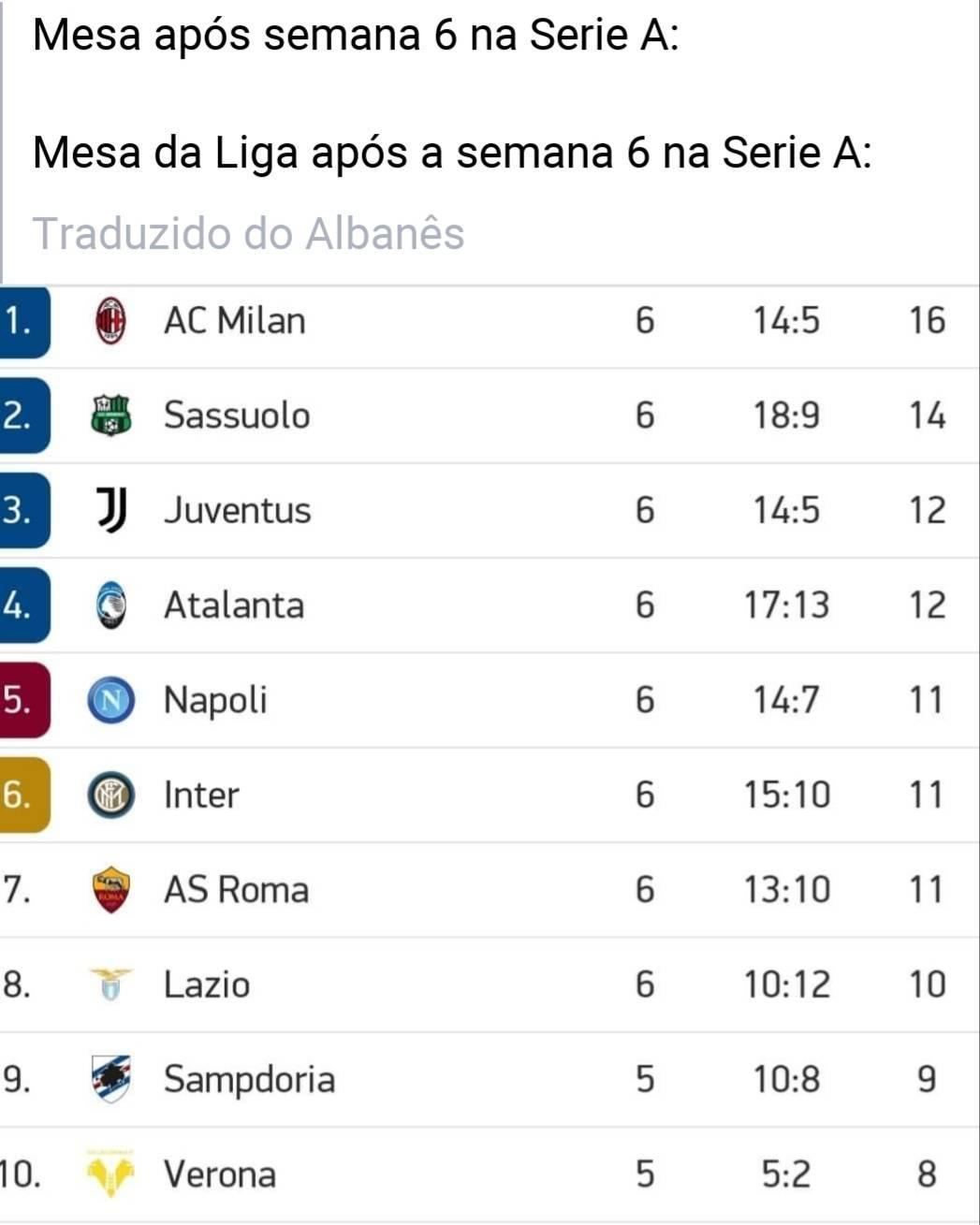Select the Verona team name
Image resolution: width=980 pixels, height=1225 pixels.
(220, 1174)
